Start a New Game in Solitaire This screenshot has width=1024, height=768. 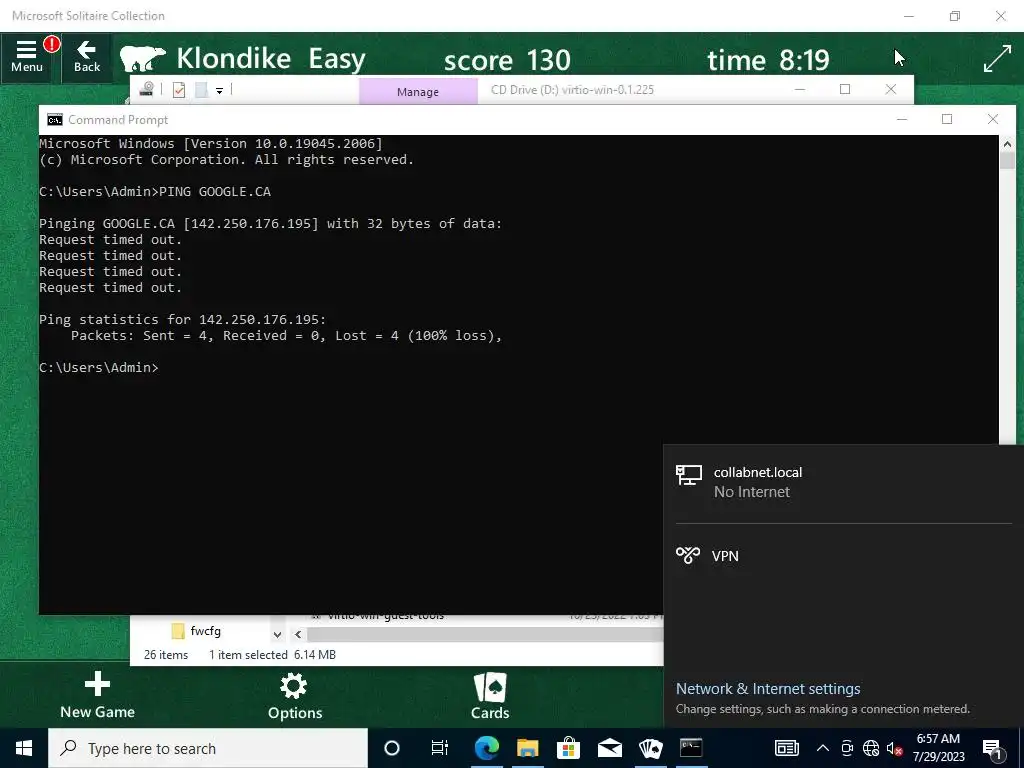(97, 696)
